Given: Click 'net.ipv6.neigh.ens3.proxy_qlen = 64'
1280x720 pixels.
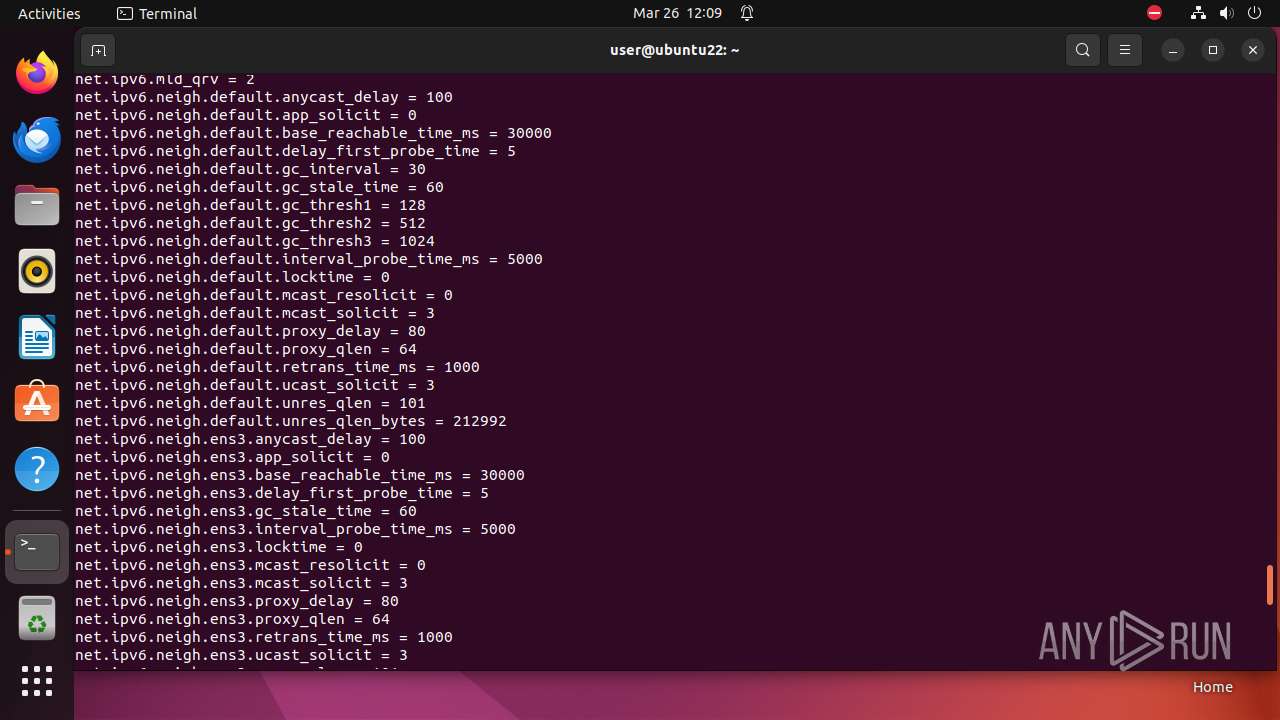Looking at the screenshot, I should click(x=232, y=619).
